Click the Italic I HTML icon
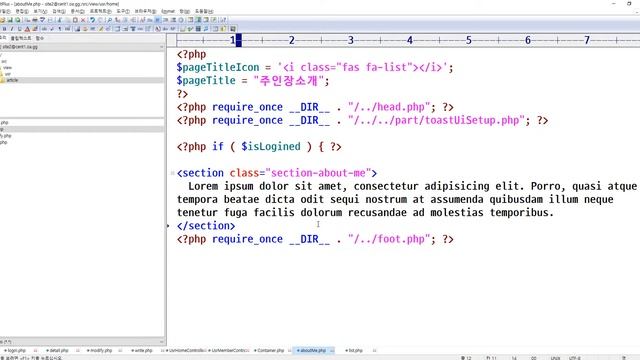The image size is (640, 360). [12, 29]
